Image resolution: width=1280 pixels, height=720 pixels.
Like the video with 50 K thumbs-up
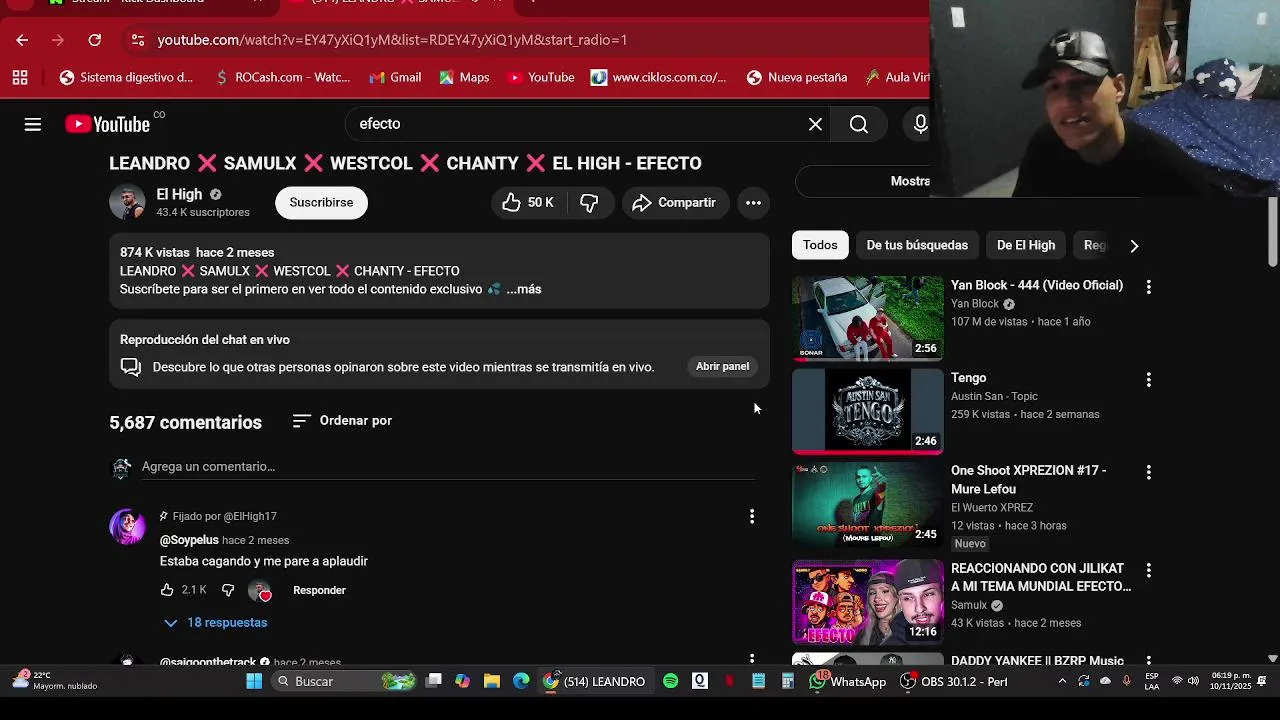(528, 203)
